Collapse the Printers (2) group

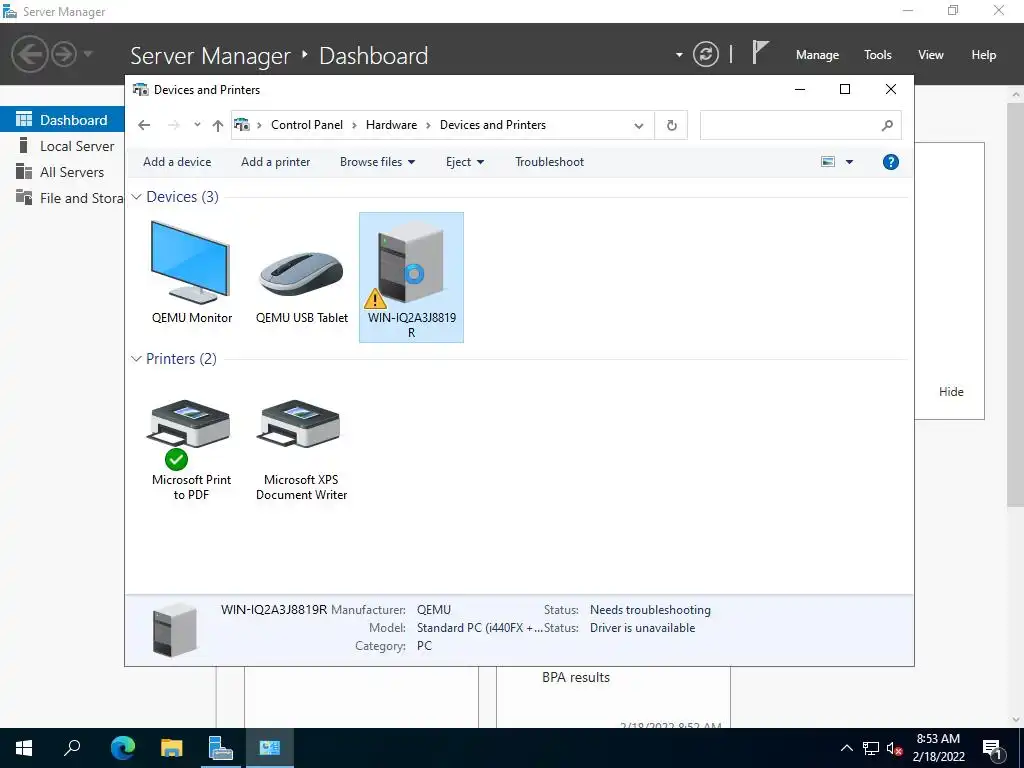click(x=136, y=359)
